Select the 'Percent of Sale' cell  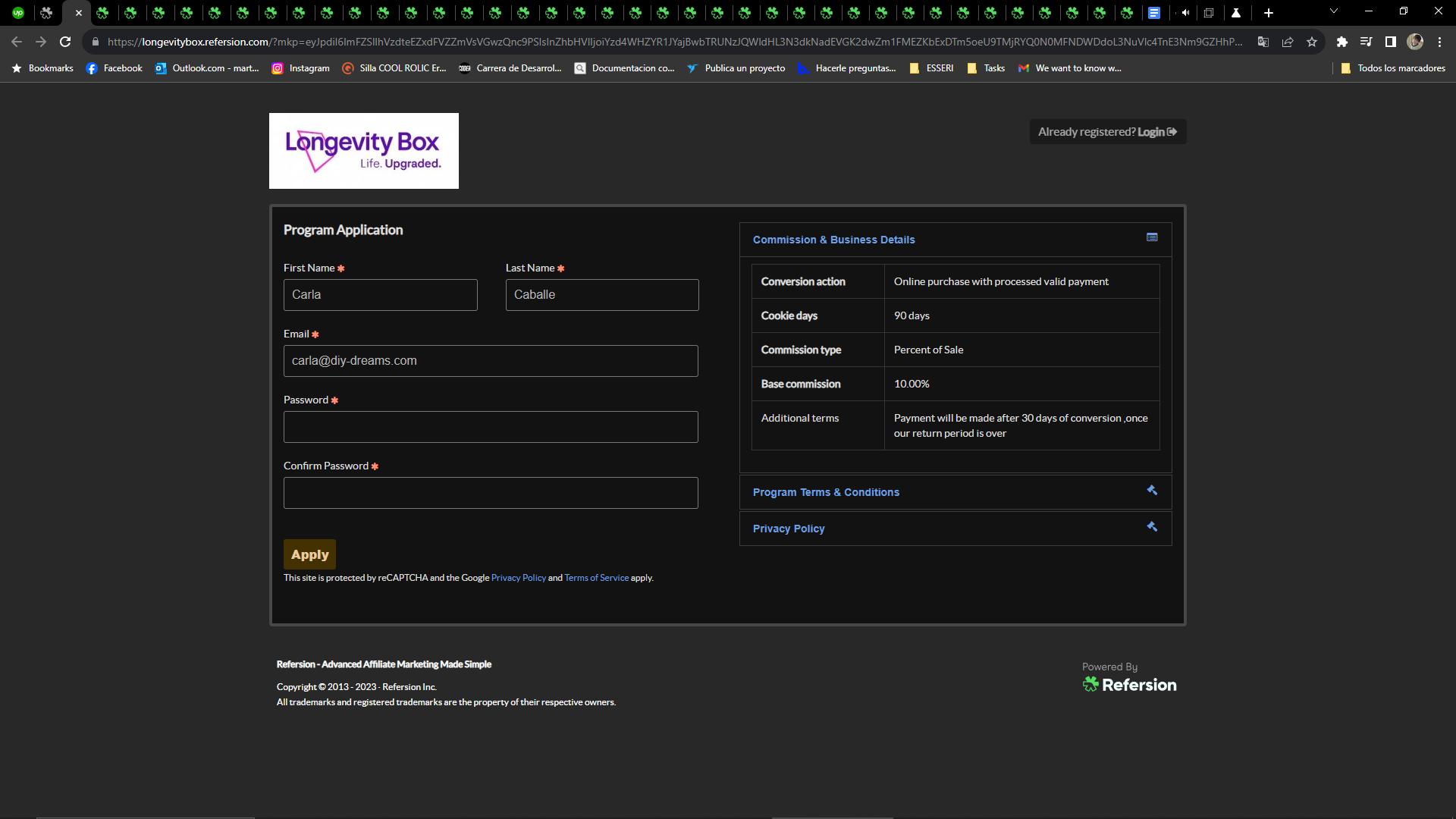[1021, 350]
